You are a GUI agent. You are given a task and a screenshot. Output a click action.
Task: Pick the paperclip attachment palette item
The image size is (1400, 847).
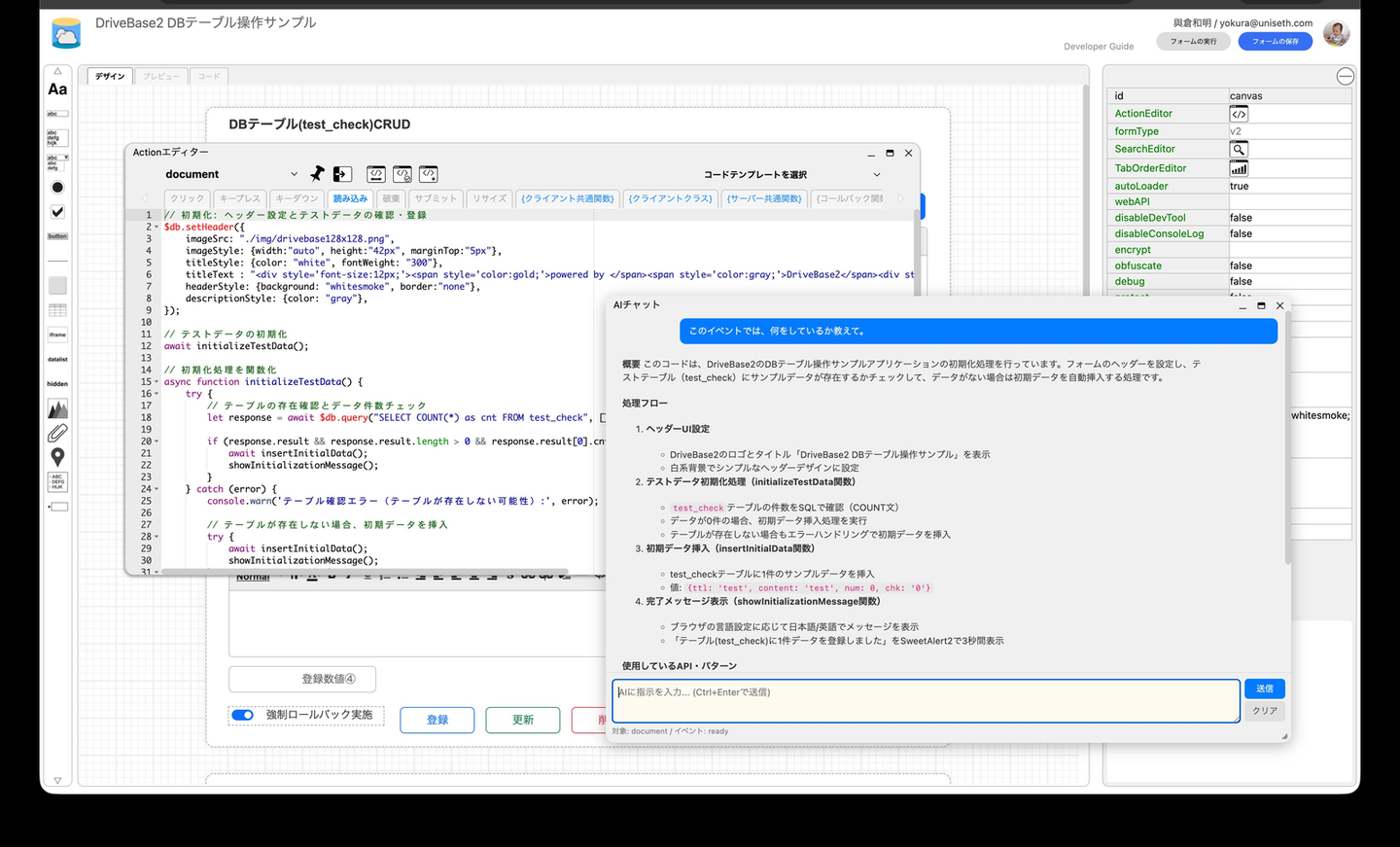click(x=57, y=433)
